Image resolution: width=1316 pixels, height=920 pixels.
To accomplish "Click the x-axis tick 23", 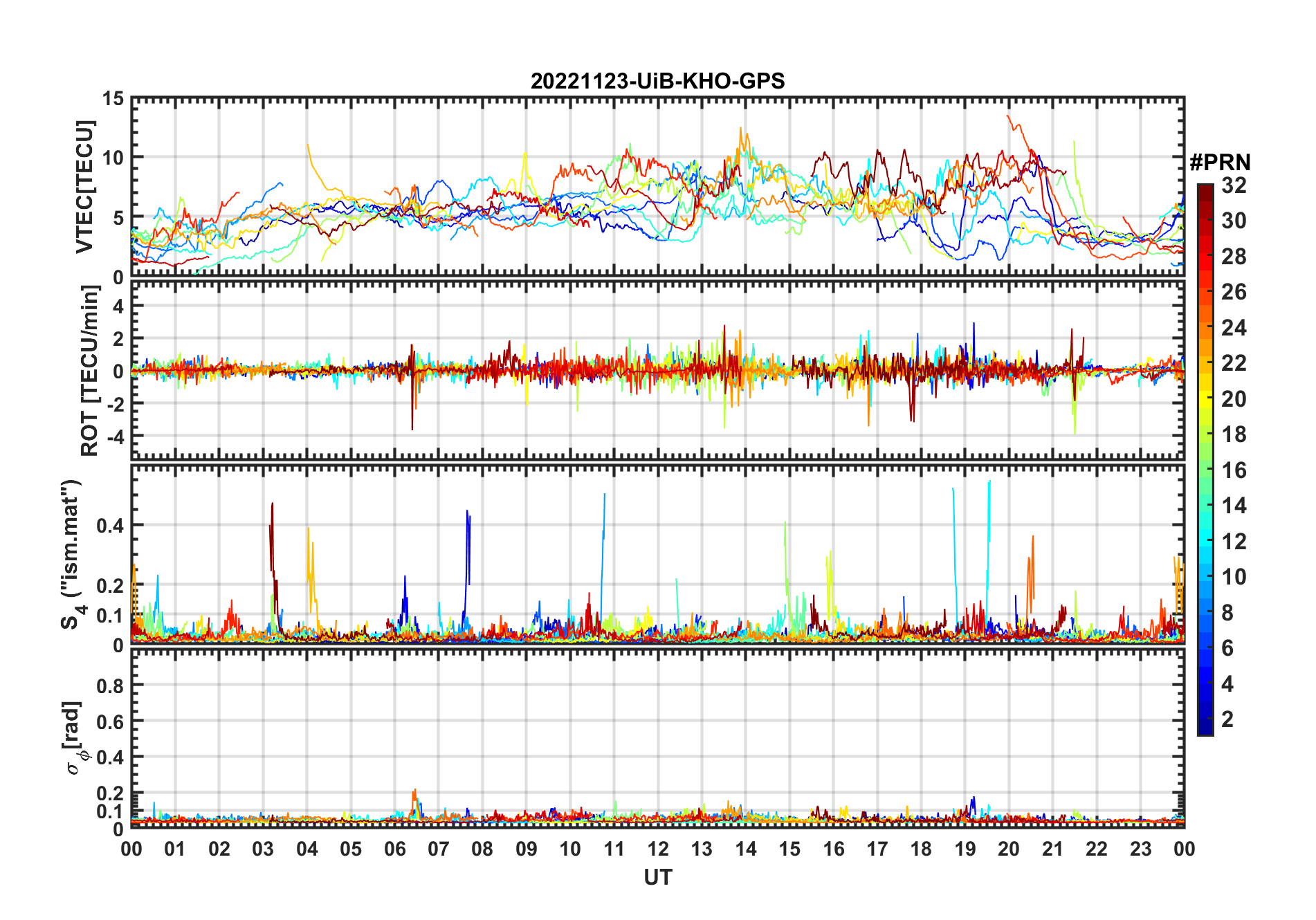I will [x=1140, y=849].
